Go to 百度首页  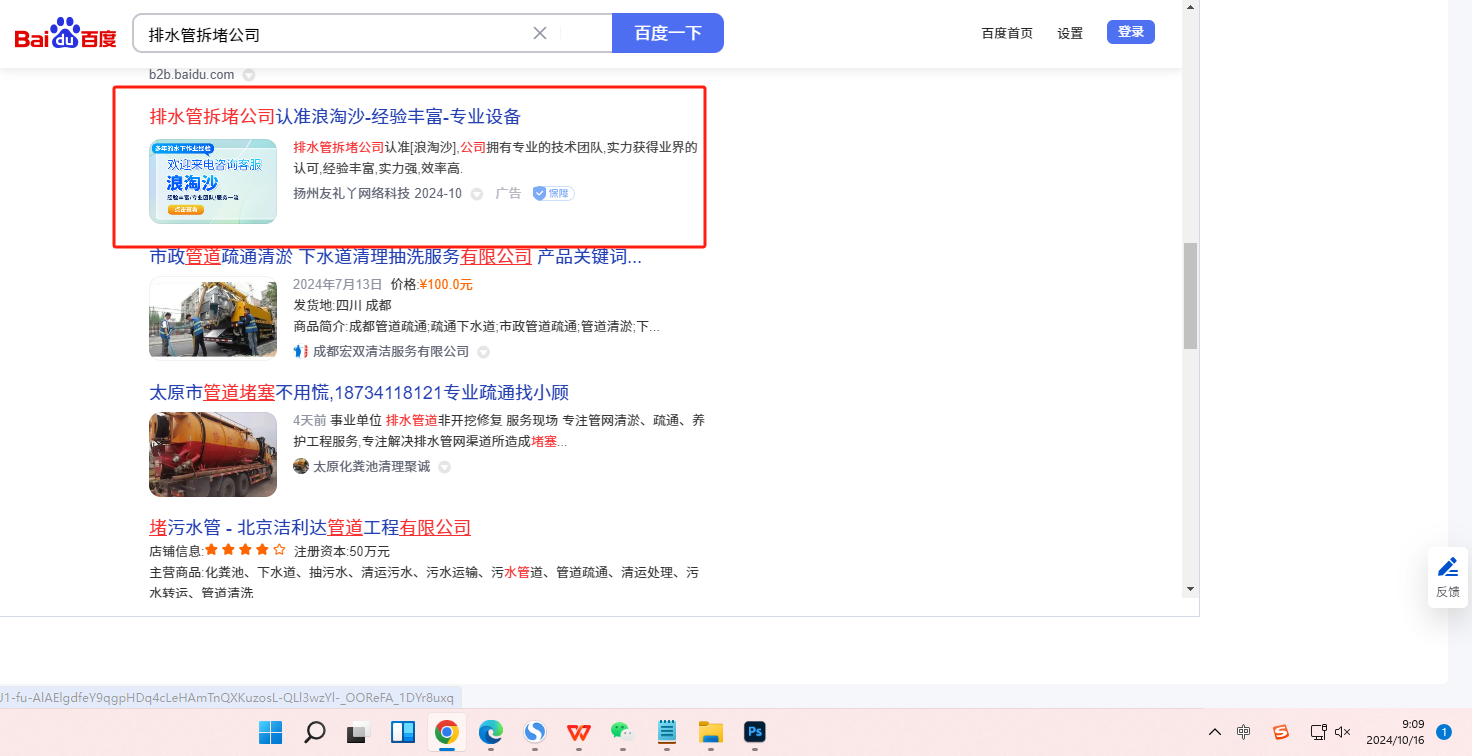[x=1007, y=33]
